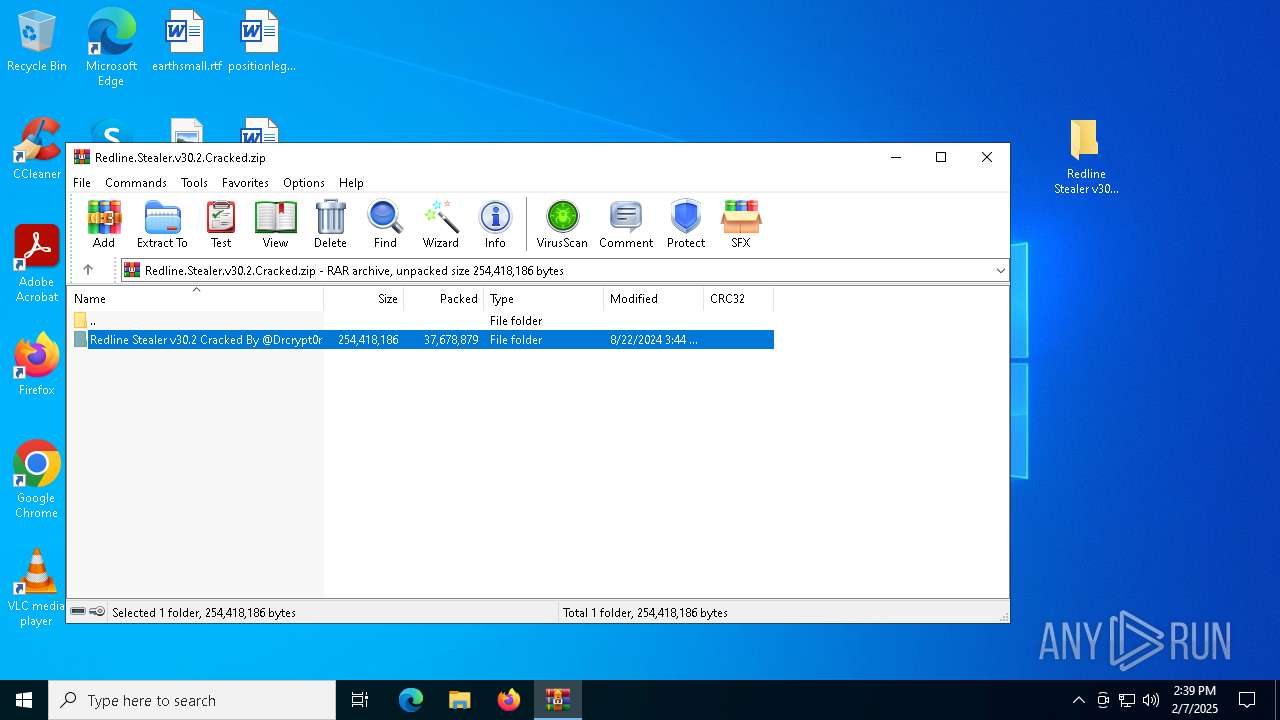Open the File menu

pos(82,183)
